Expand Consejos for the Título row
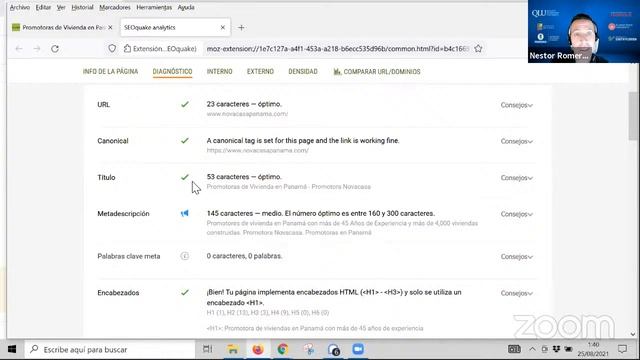Image resolution: width=640 pixels, height=360 pixels. pos(516,178)
